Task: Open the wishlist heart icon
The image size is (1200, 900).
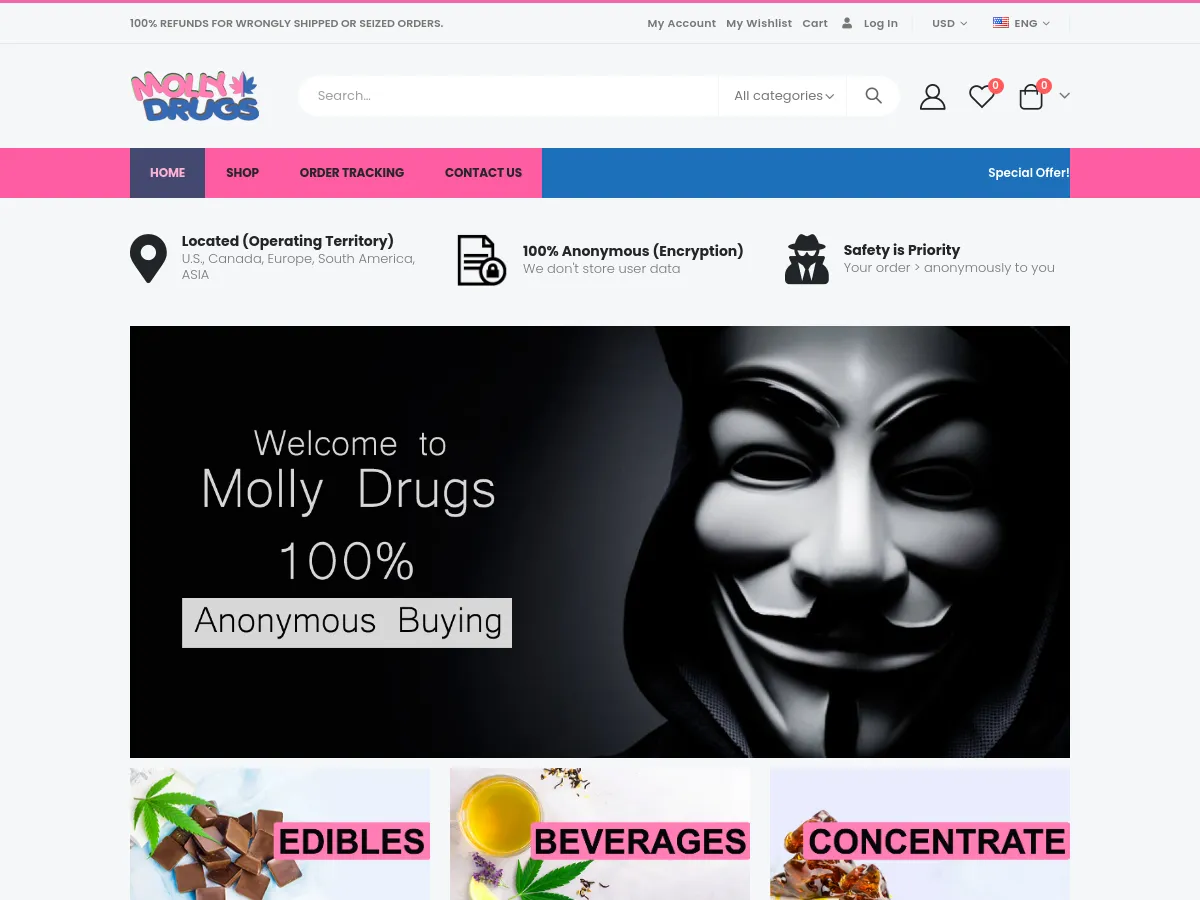Action: click(x=980, y=96)
